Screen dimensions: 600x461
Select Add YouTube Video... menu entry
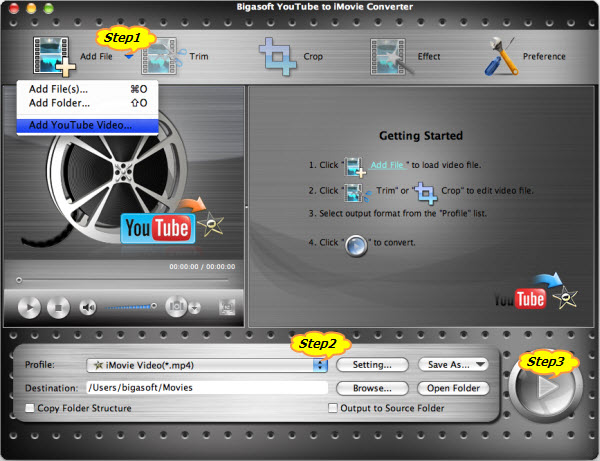pos(87,125)
